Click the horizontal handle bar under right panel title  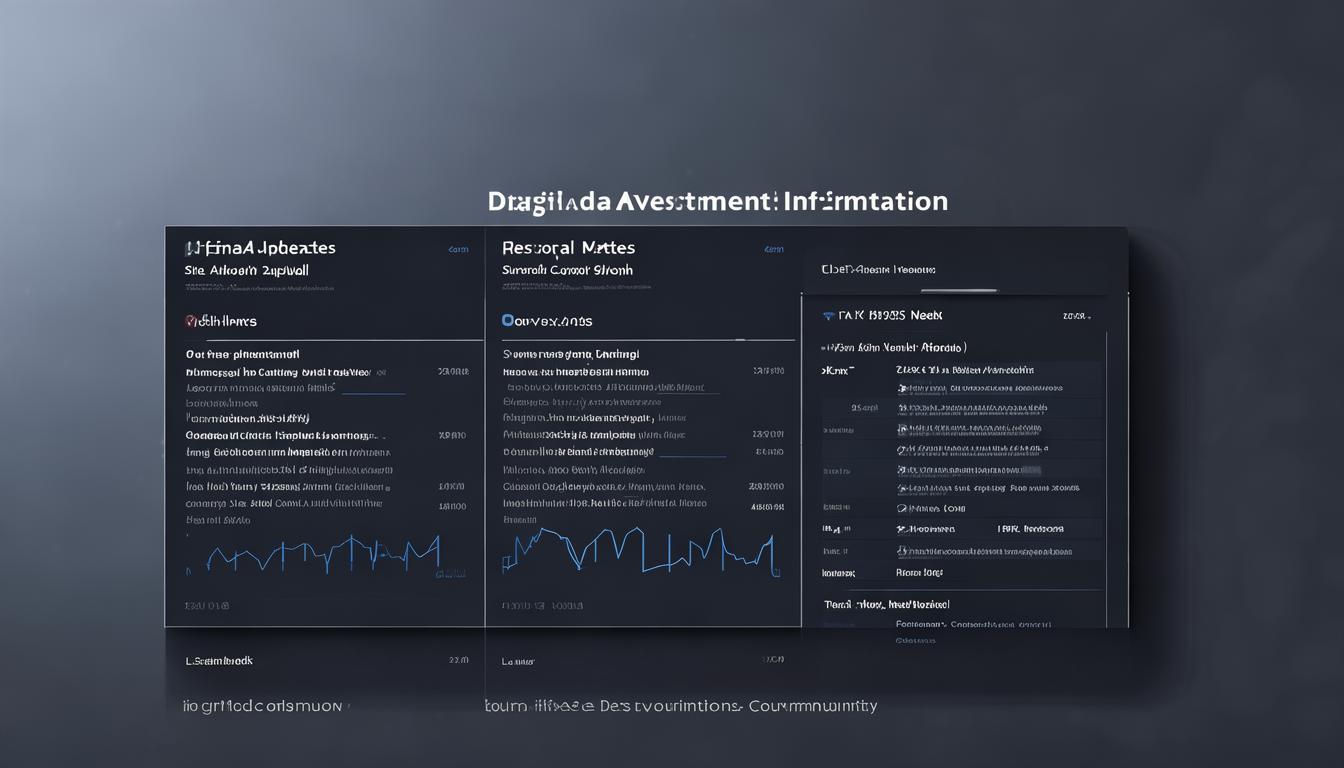(x=958, y=291)
